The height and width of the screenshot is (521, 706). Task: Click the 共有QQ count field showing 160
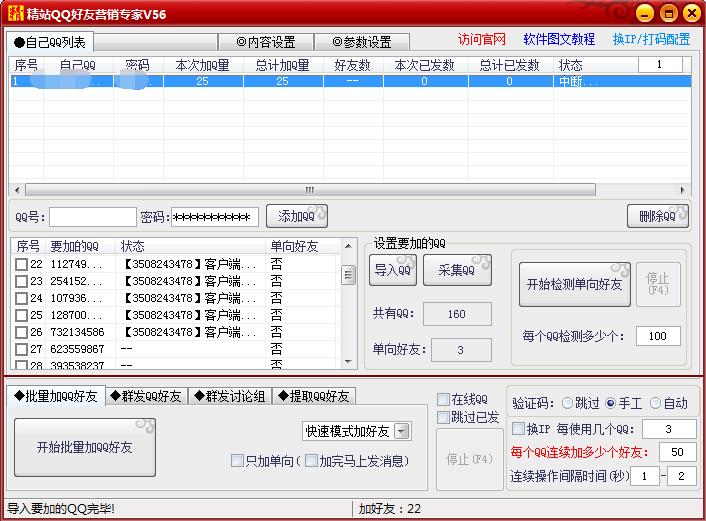pos(457,314)
